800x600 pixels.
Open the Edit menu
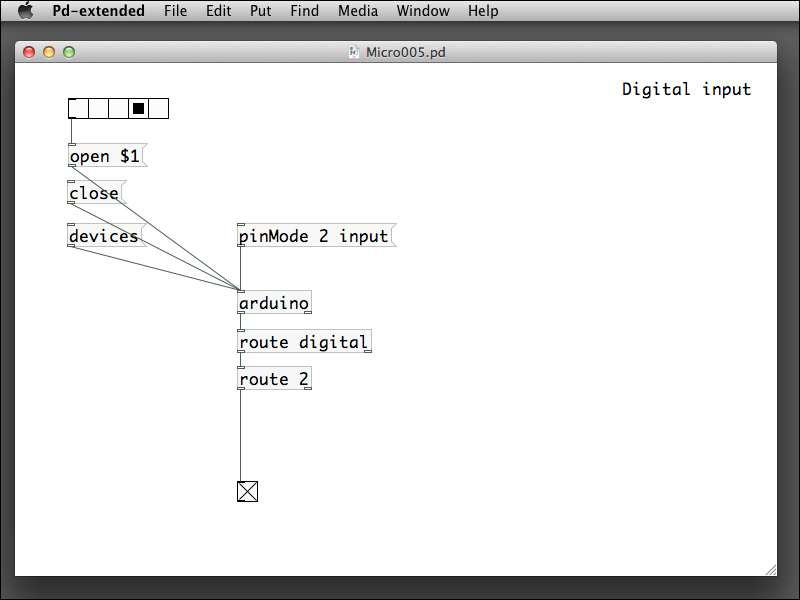point(218,11)
